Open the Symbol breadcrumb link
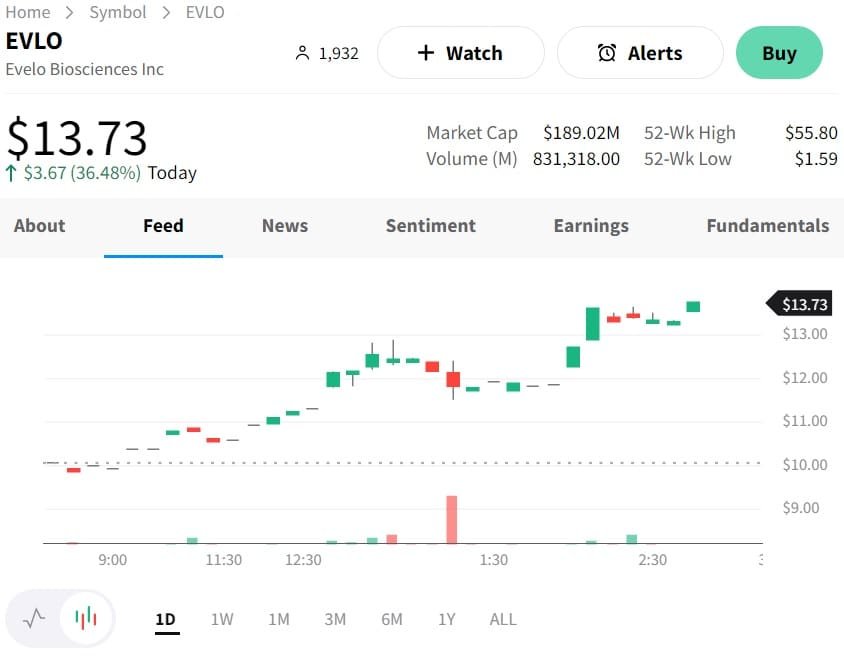This screenshot has width=844, height=656. coord(118,12)
